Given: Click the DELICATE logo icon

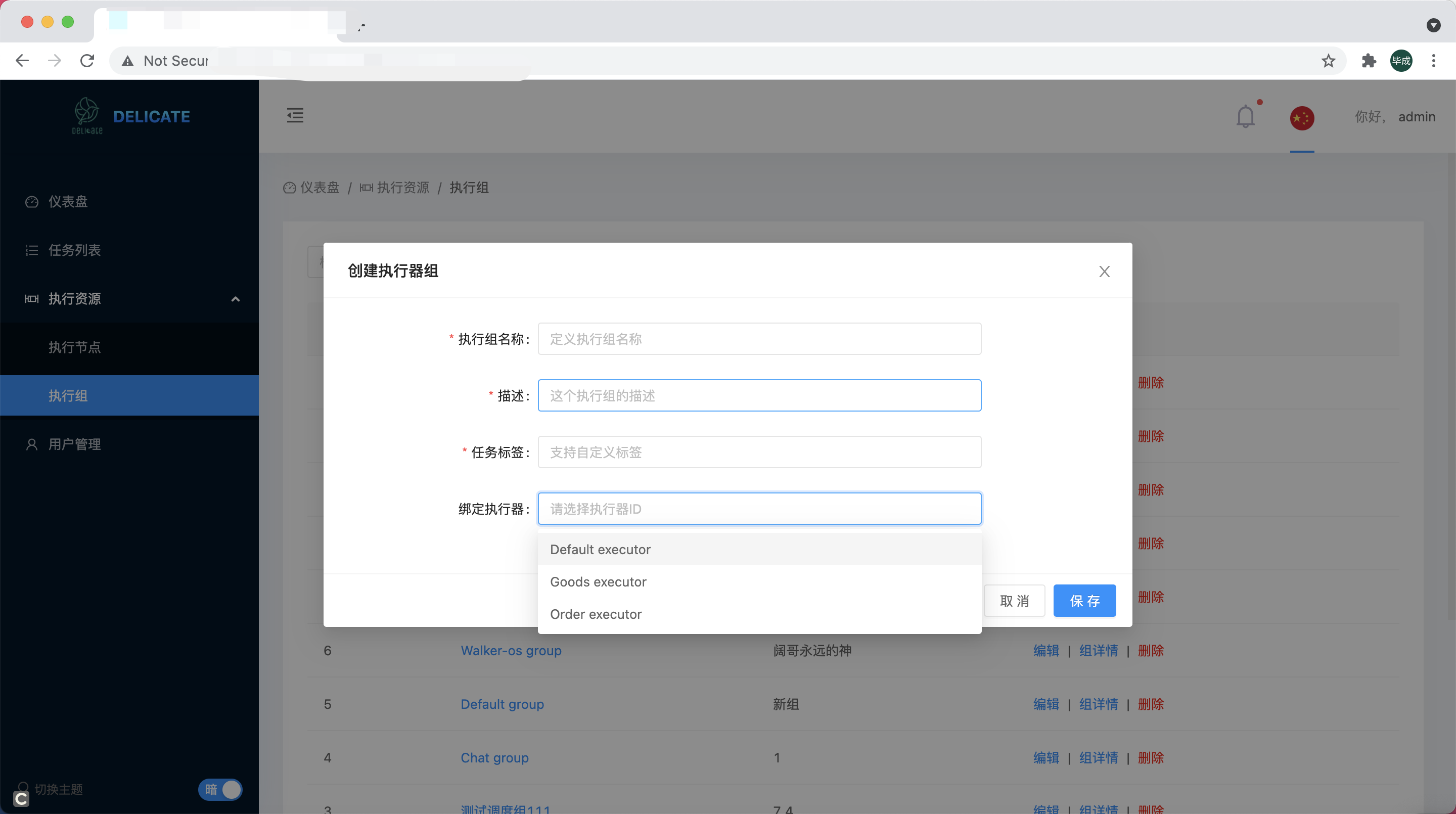Looking at the screenshot, I should [x=87, y=115].
